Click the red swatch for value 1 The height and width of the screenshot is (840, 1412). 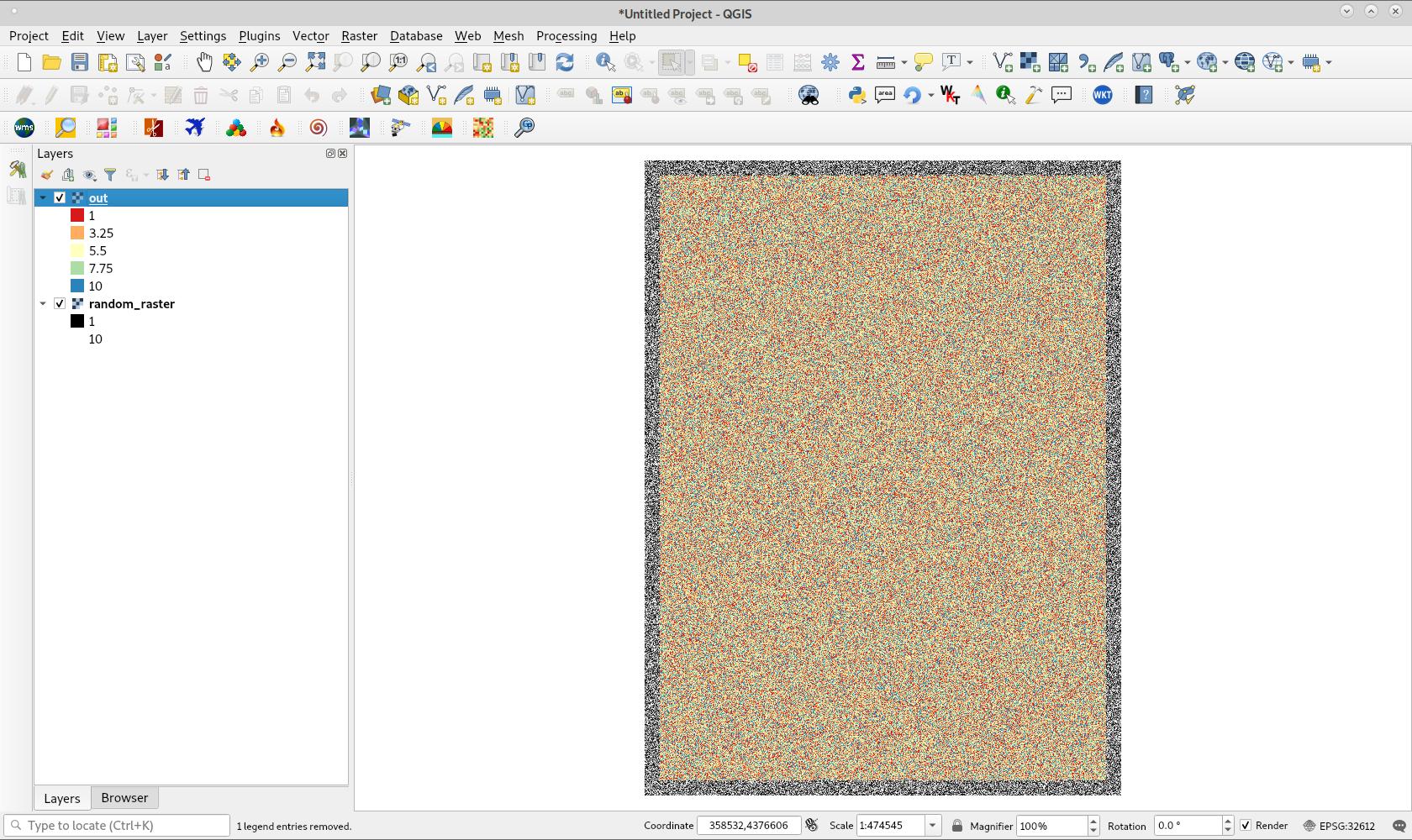(77, 216)
